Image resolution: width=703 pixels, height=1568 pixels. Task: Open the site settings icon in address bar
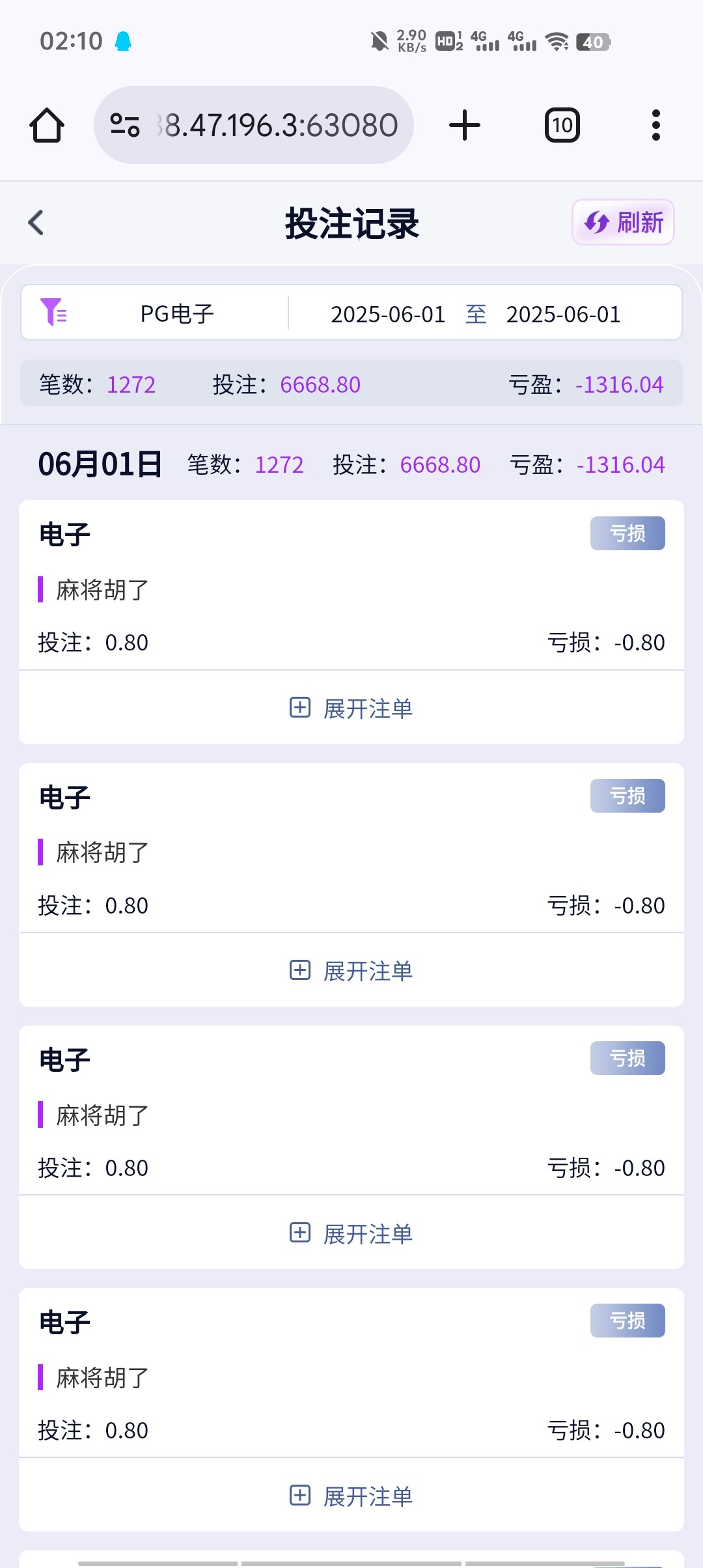click(125, 125)
